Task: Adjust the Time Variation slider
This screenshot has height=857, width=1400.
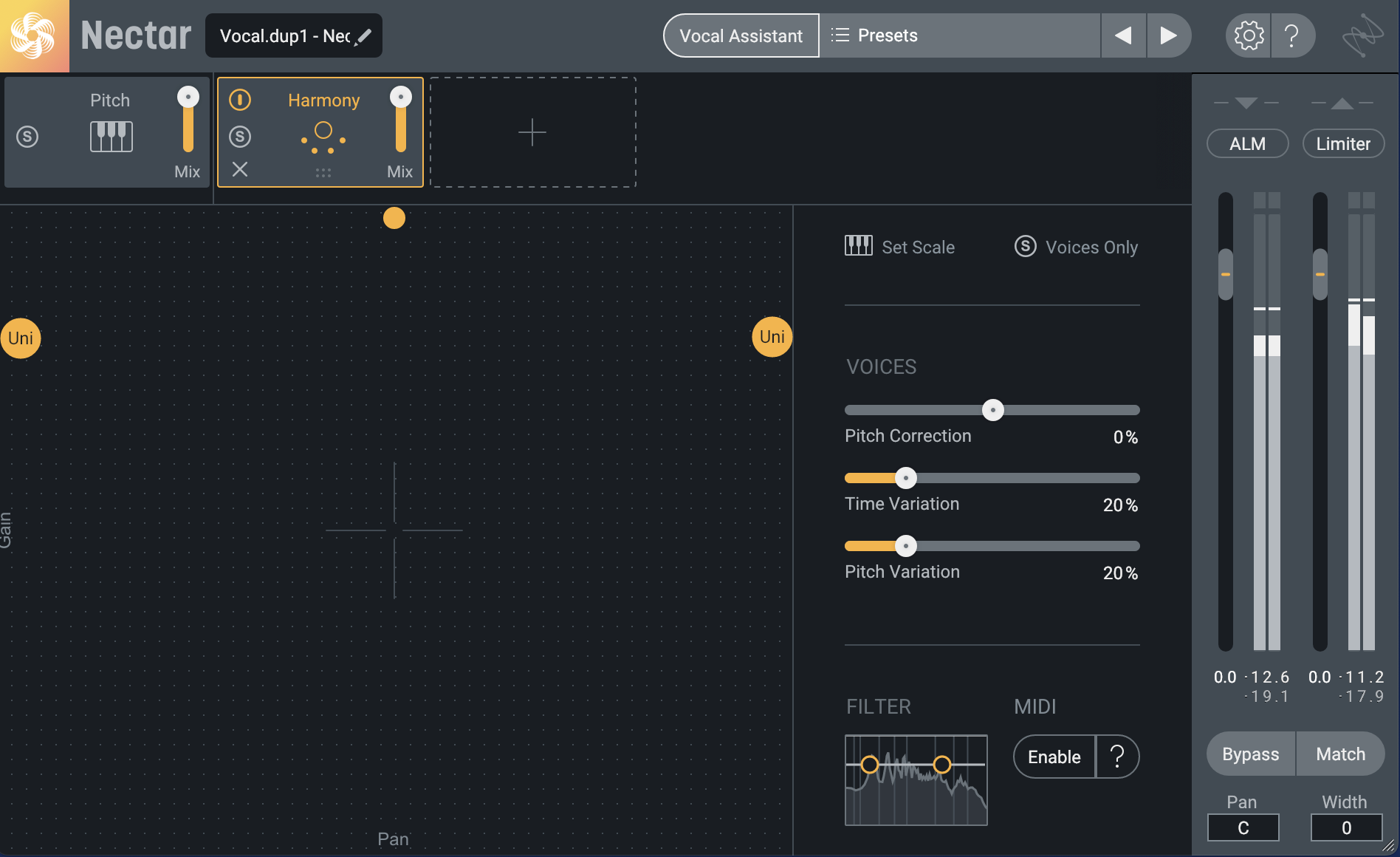Action: coord(992,478)
